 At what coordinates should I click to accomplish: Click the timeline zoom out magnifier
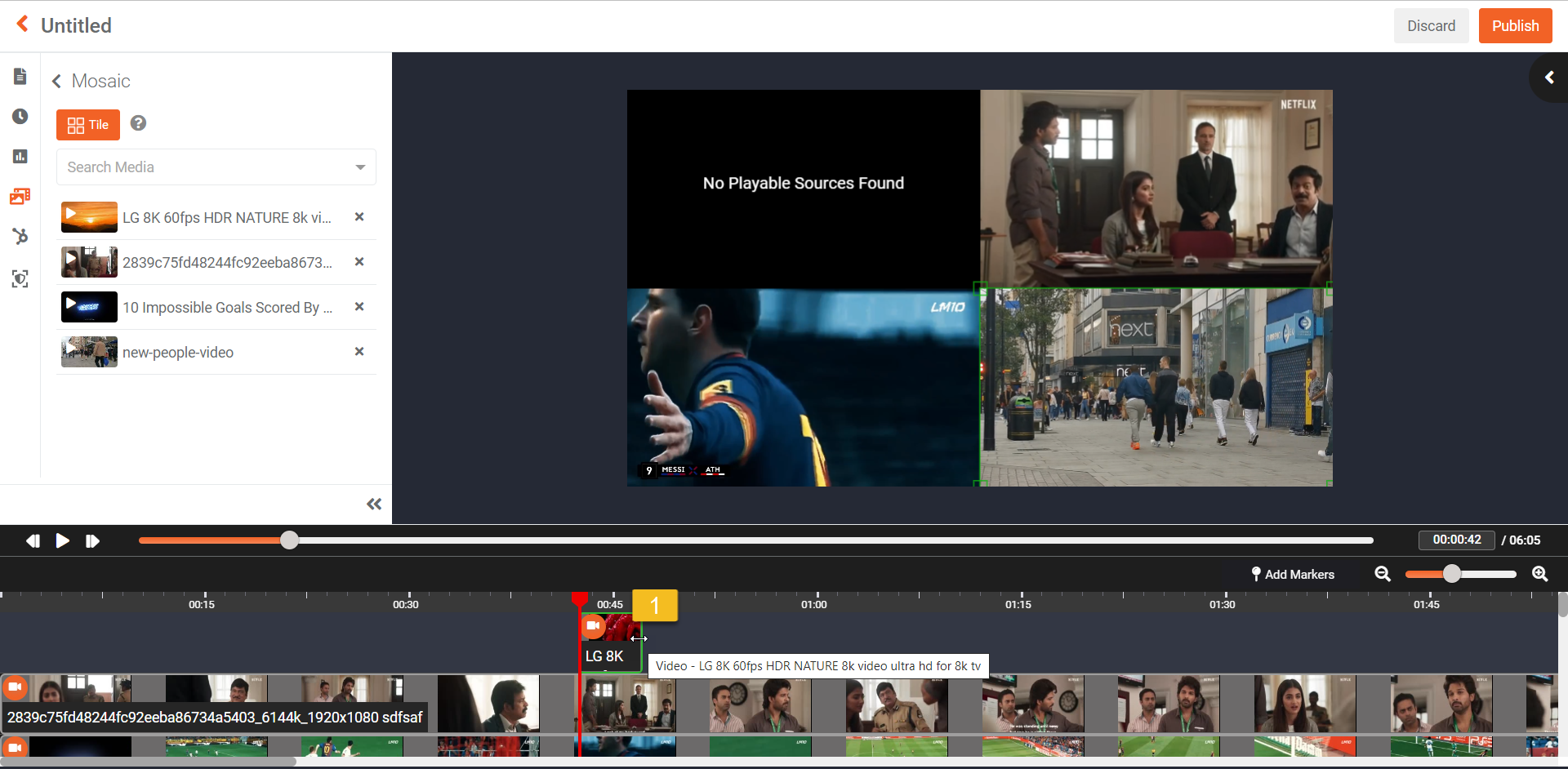coord(1383,574)
